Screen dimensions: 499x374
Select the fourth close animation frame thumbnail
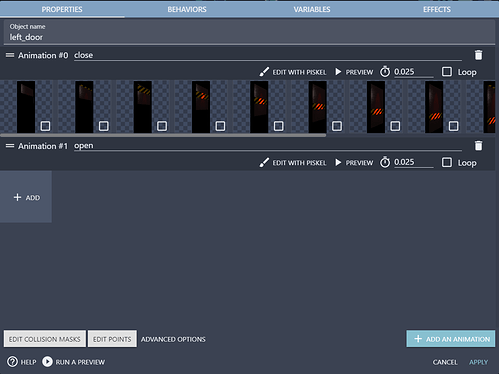coord(201,107)
